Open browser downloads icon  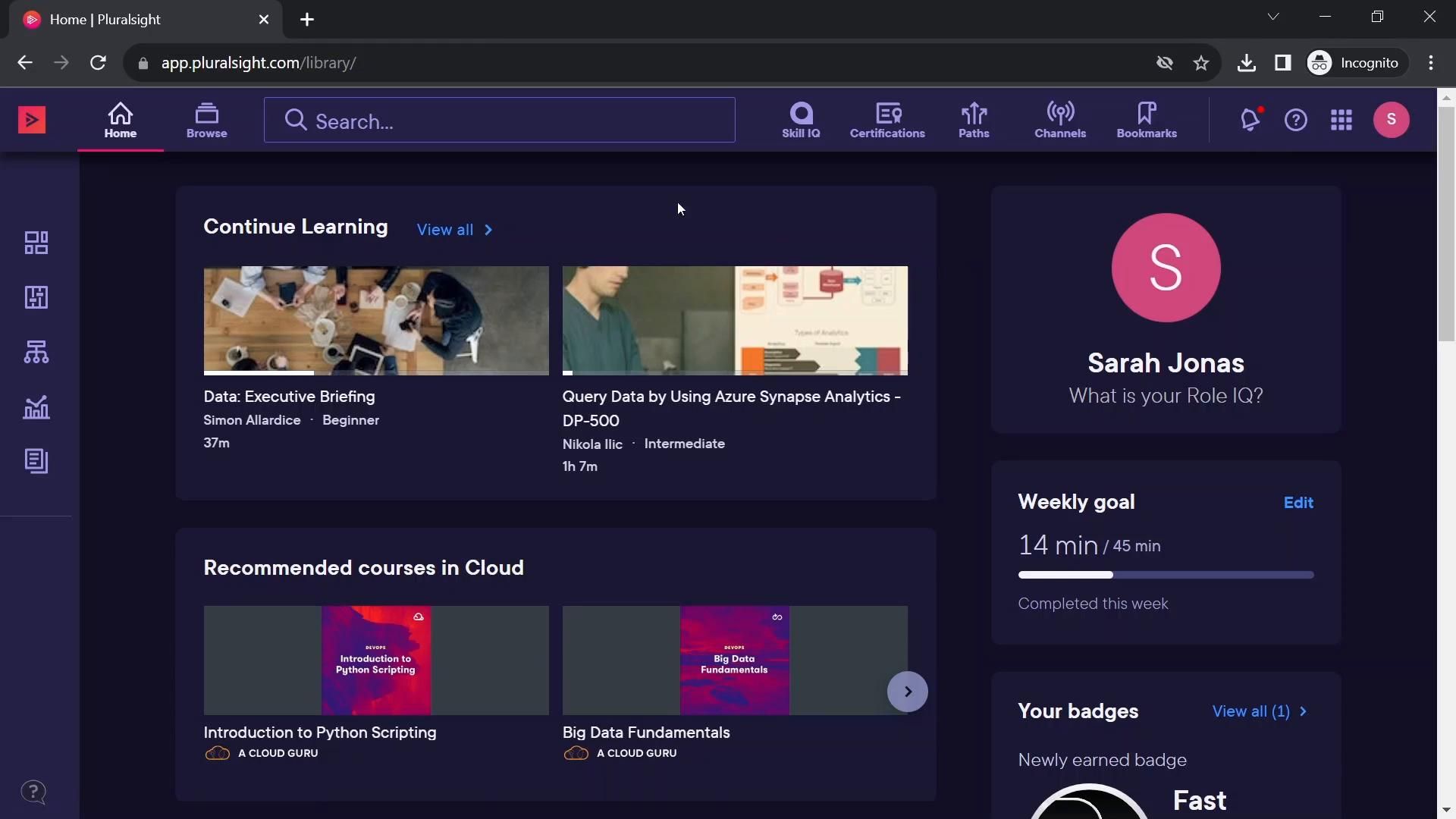1246,63
